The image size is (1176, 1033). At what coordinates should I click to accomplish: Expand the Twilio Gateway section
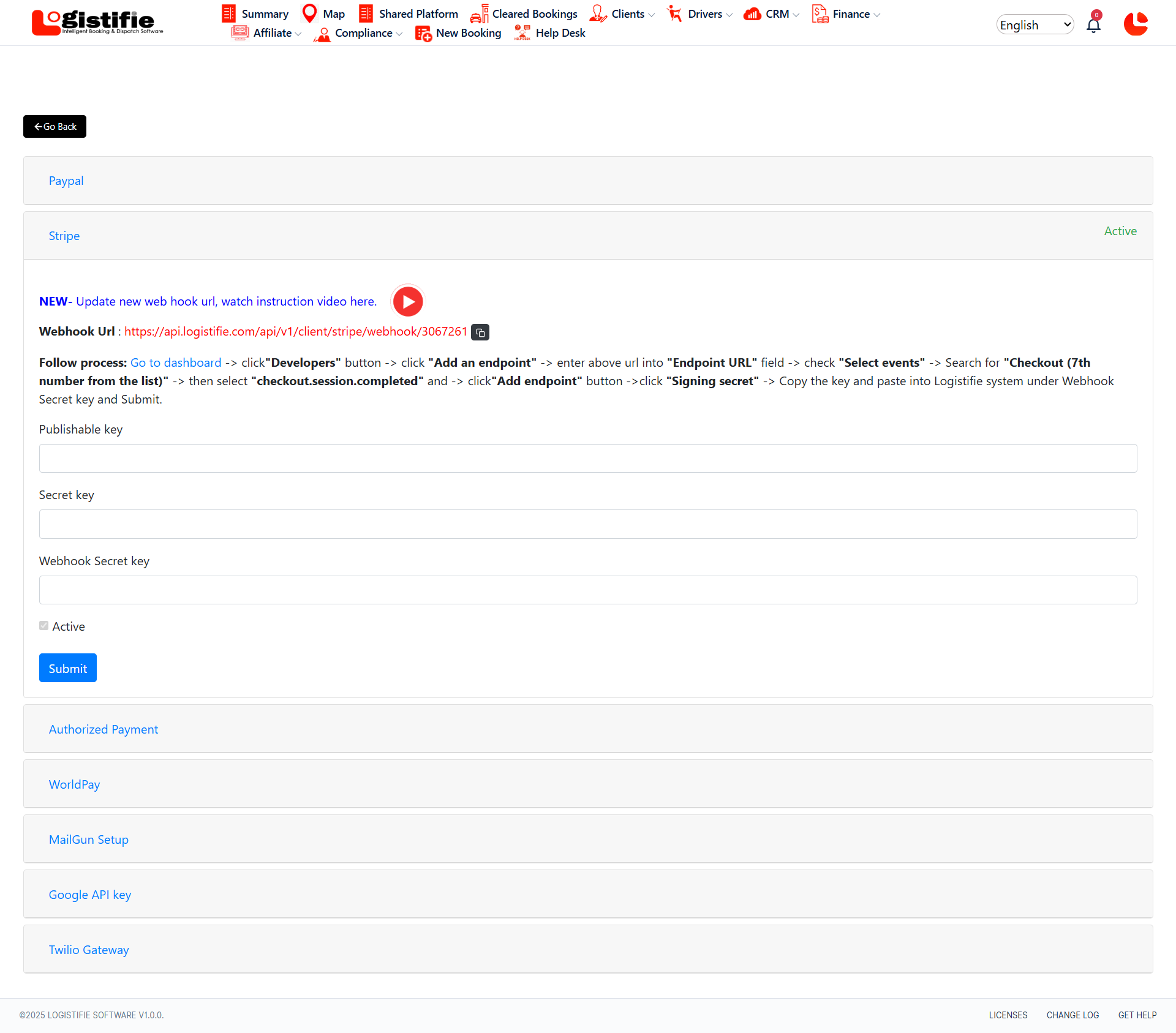[89, 950]
